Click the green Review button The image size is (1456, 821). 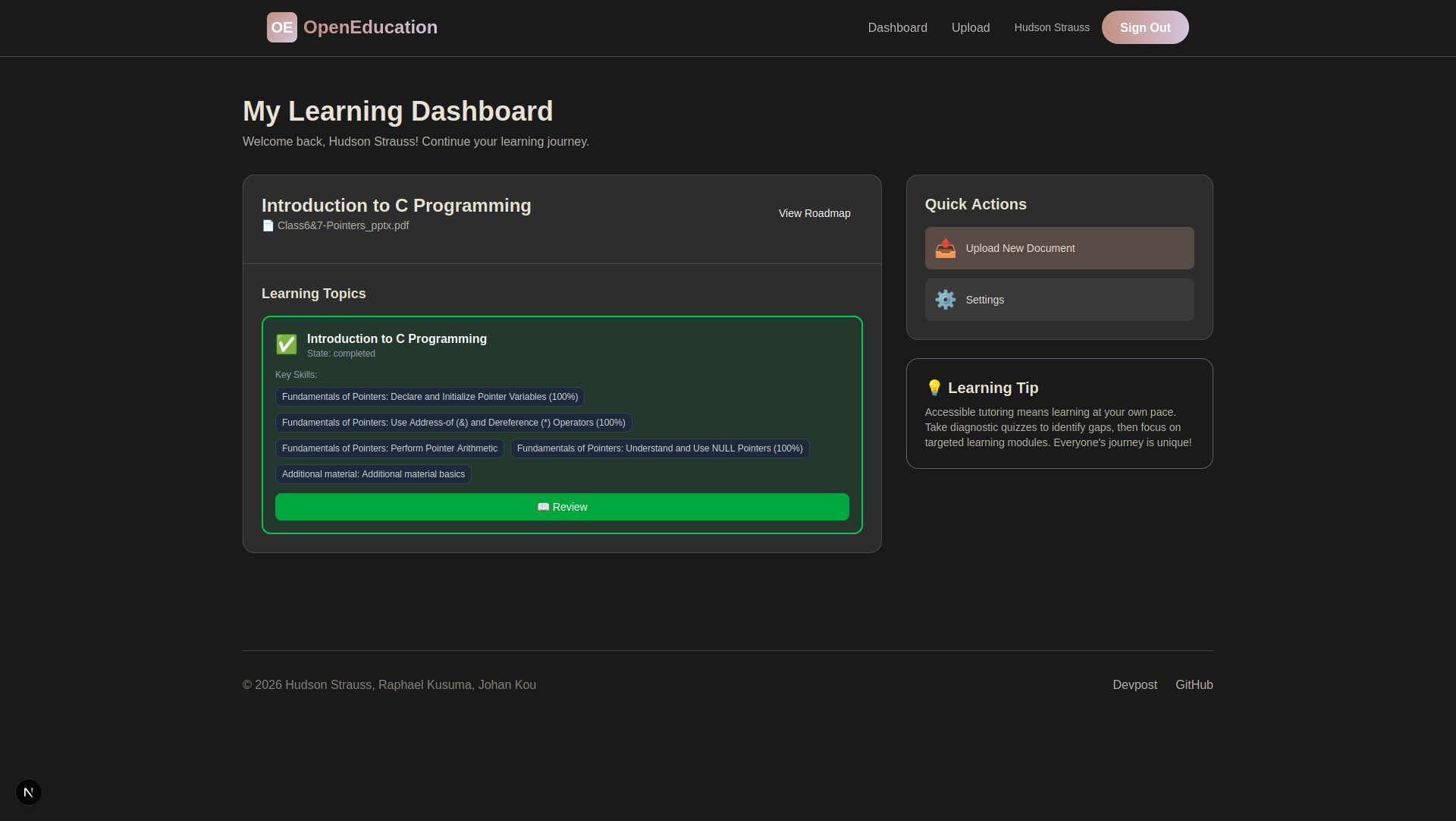coord(562,507)
